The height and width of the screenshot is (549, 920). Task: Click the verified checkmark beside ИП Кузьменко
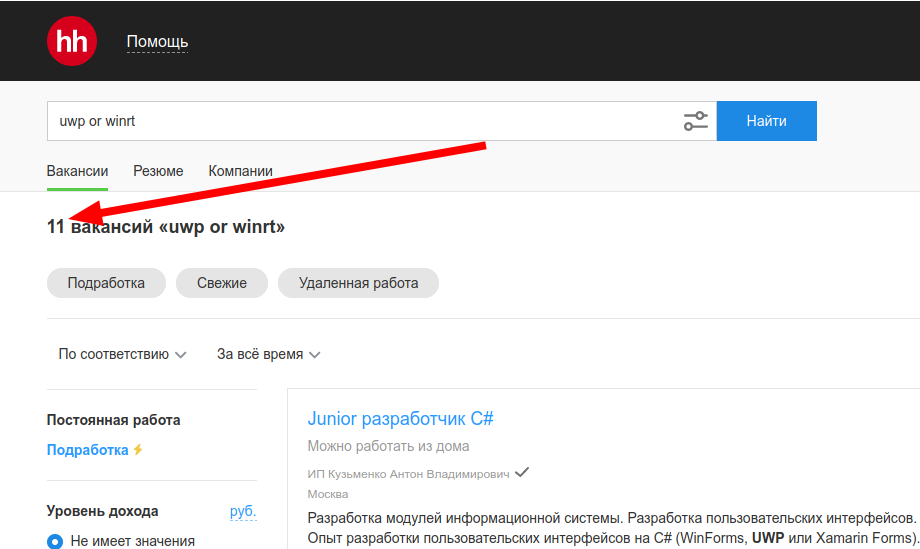pos(522,472)
